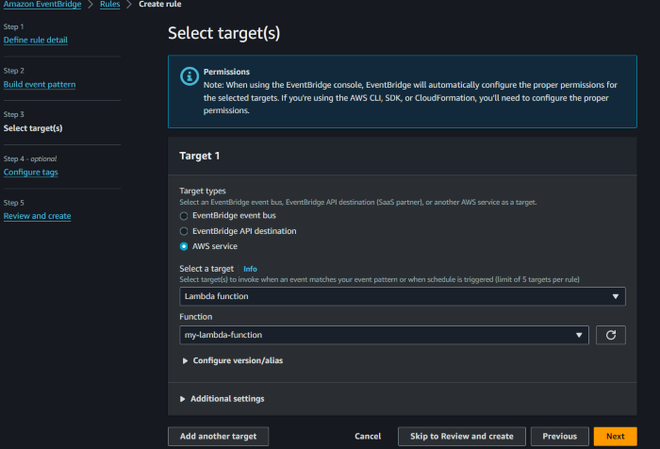Click Skip to Review and create

[x=461, y=436]
